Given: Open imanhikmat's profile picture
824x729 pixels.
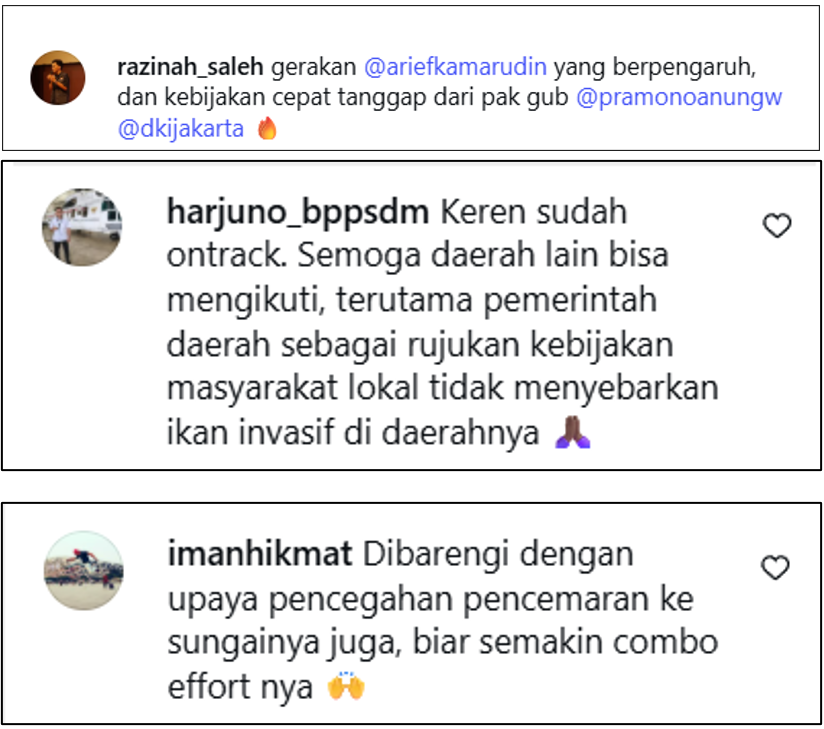Looking at the screenshot, I should (84, 571).
